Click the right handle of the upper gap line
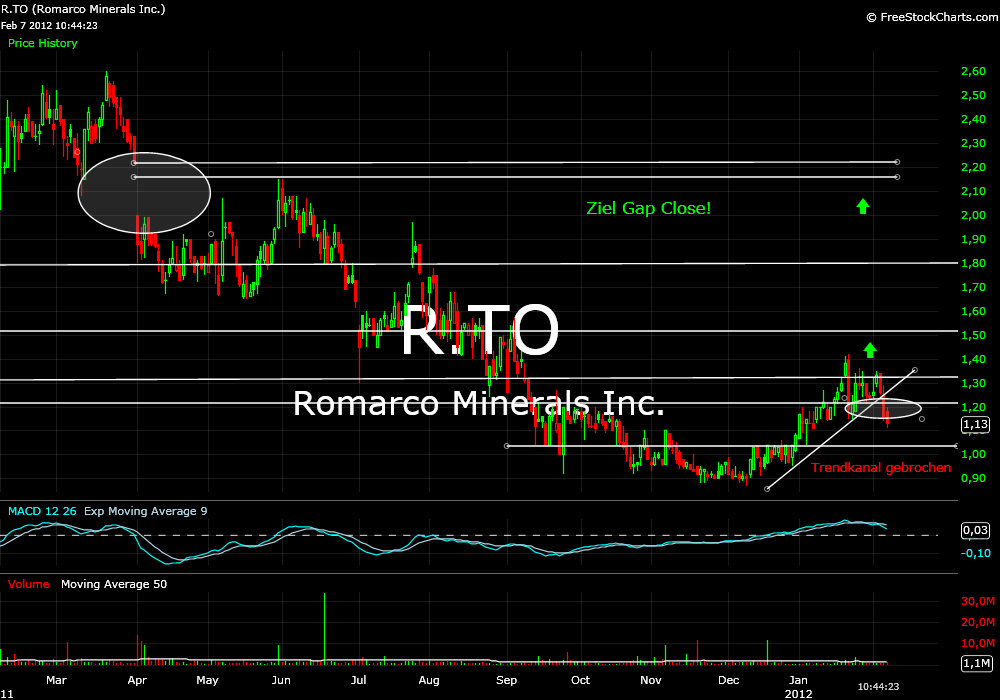Screen dimensions: 1000x700 tap(897, 161)
